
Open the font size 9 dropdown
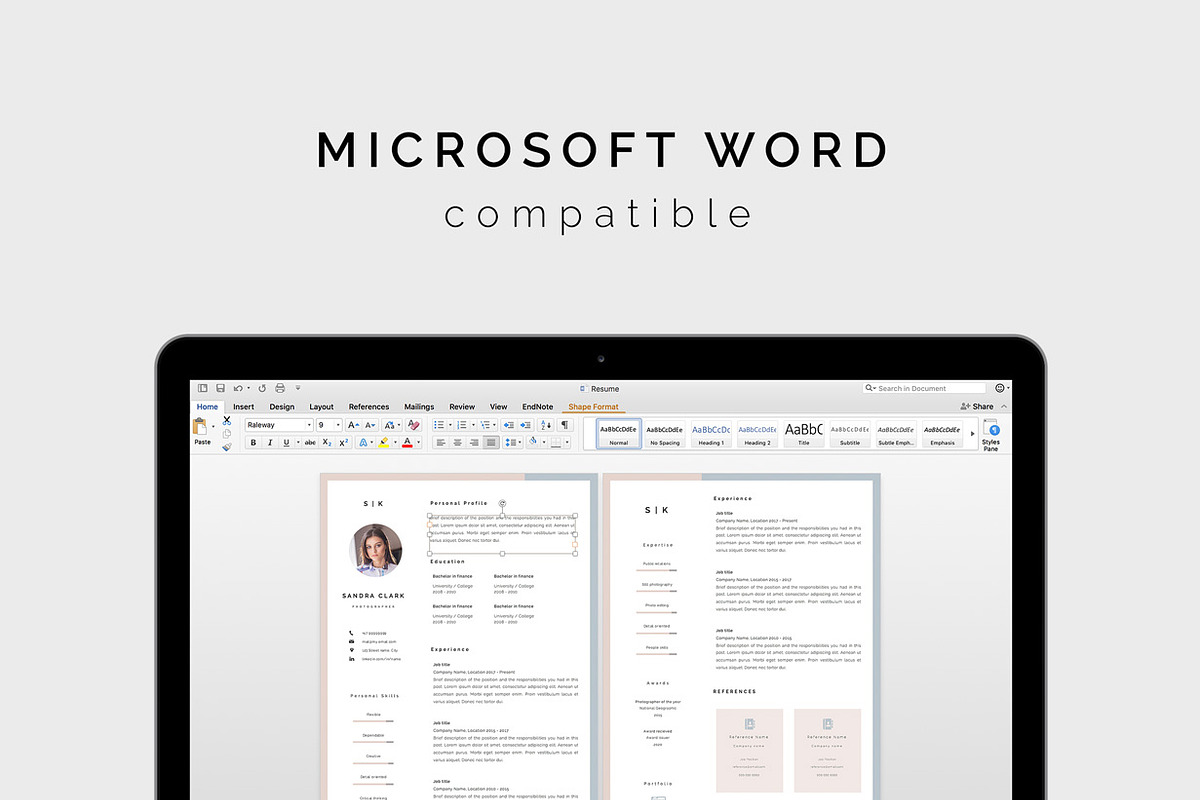(x=338, y=425)
